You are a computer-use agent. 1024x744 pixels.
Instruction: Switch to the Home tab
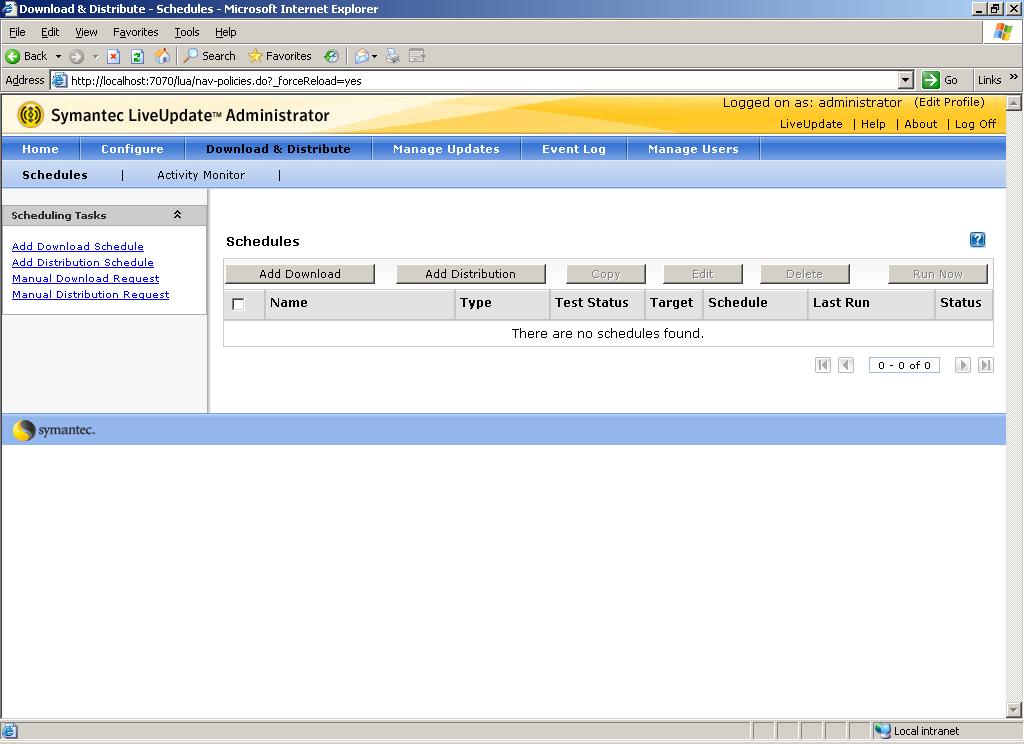[x=40, y=149]
